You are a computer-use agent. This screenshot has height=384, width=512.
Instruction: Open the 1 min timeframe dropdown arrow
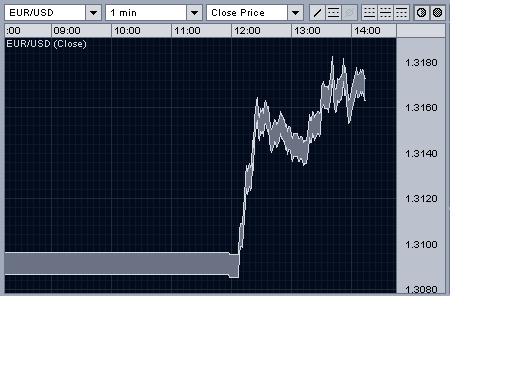pos(194,13)
